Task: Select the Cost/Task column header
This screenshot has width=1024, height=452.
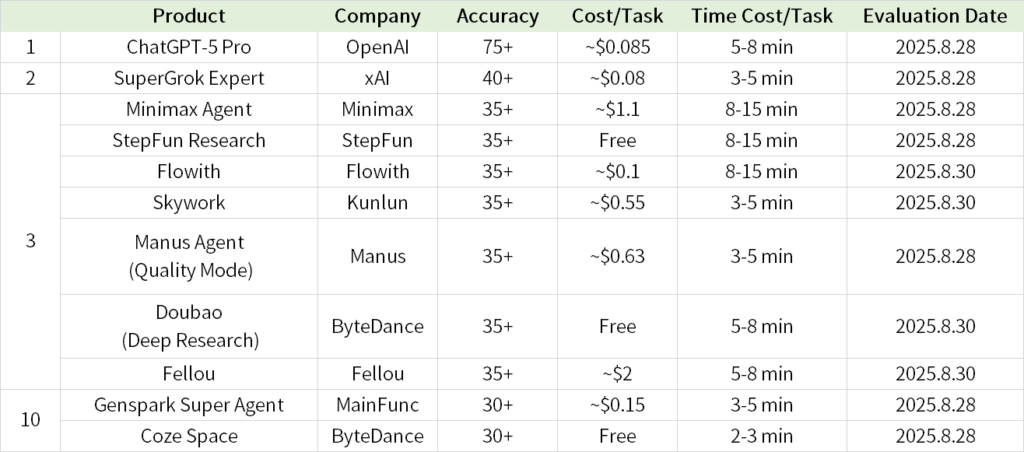Action: (617, 16)
